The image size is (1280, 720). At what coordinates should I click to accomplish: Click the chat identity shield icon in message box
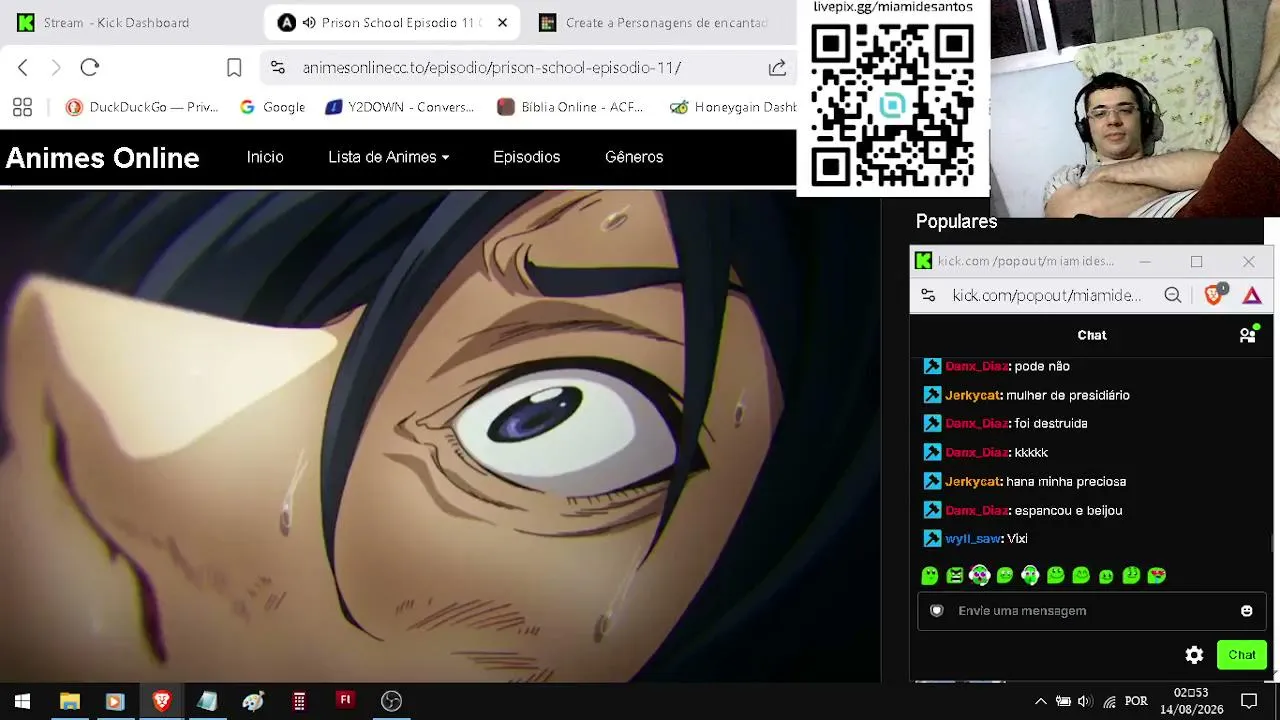(x=937, y=611)
